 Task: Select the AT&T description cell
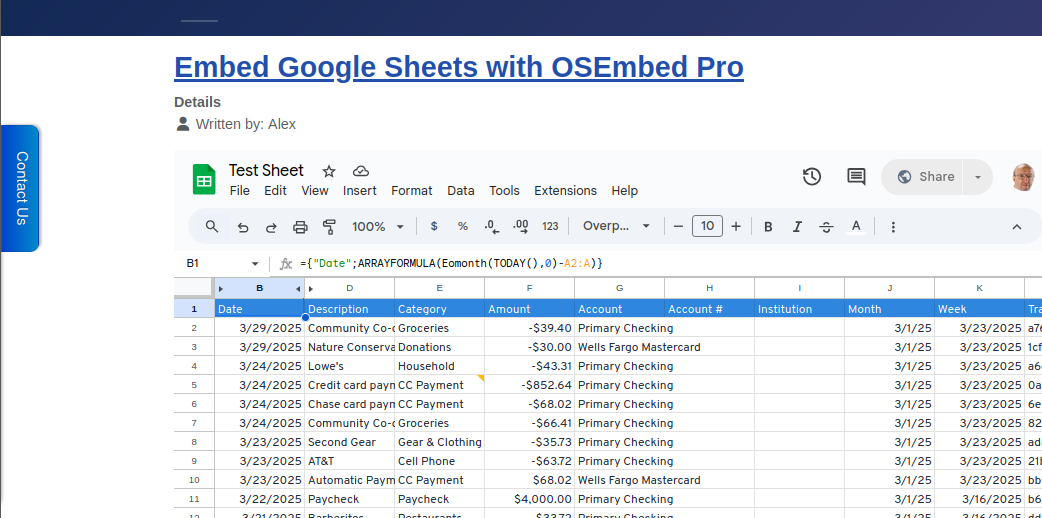(350, 461)
